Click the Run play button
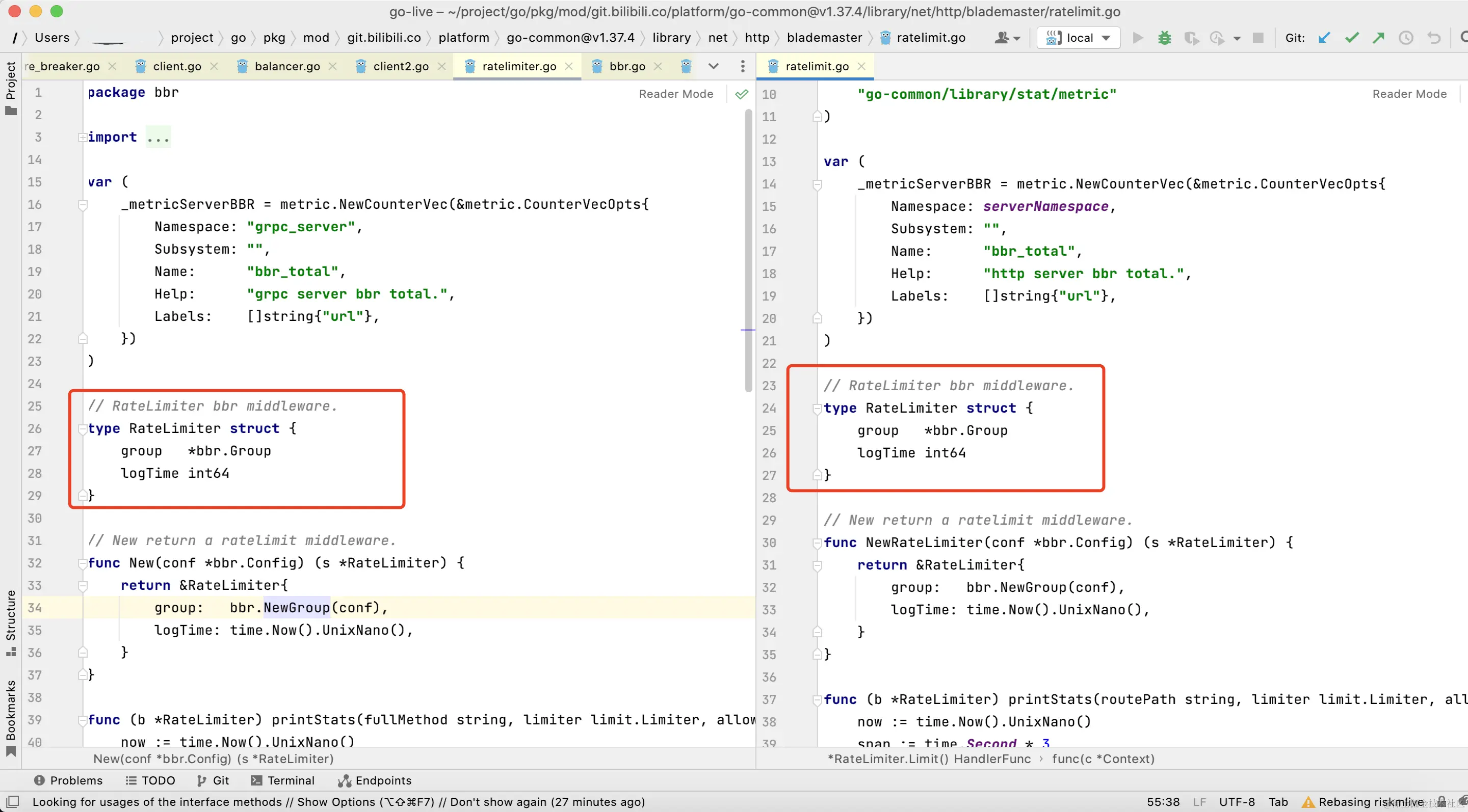The image size is (1468, 812). pos(1138,38)
